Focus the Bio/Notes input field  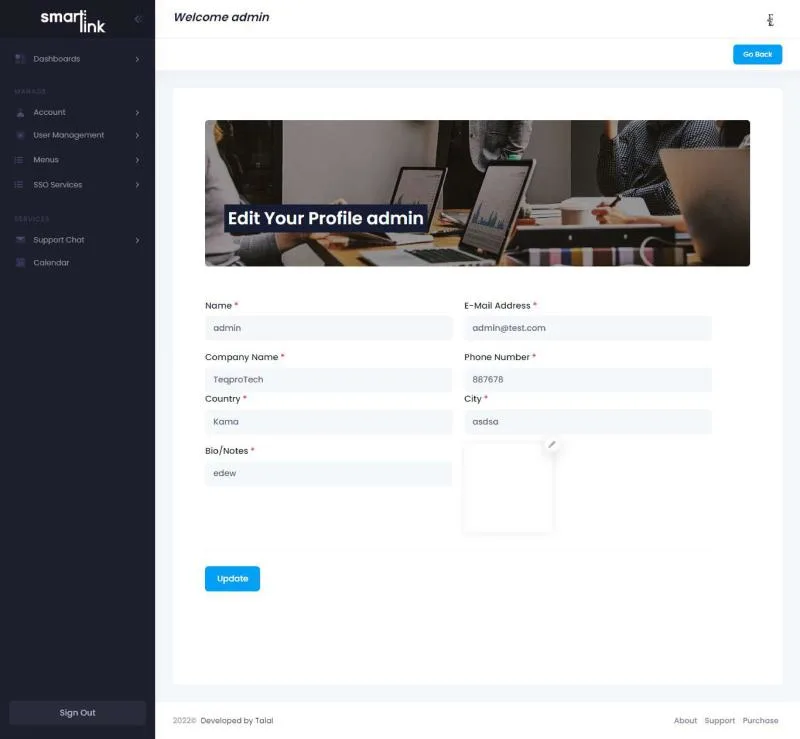click(329, 474)
